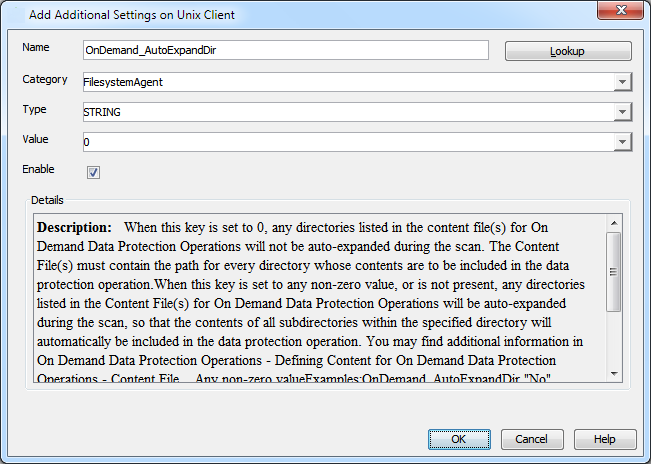Click the Details scrollbar up arrow
This screenshot has height=464, width=651.
pos(614,221)
